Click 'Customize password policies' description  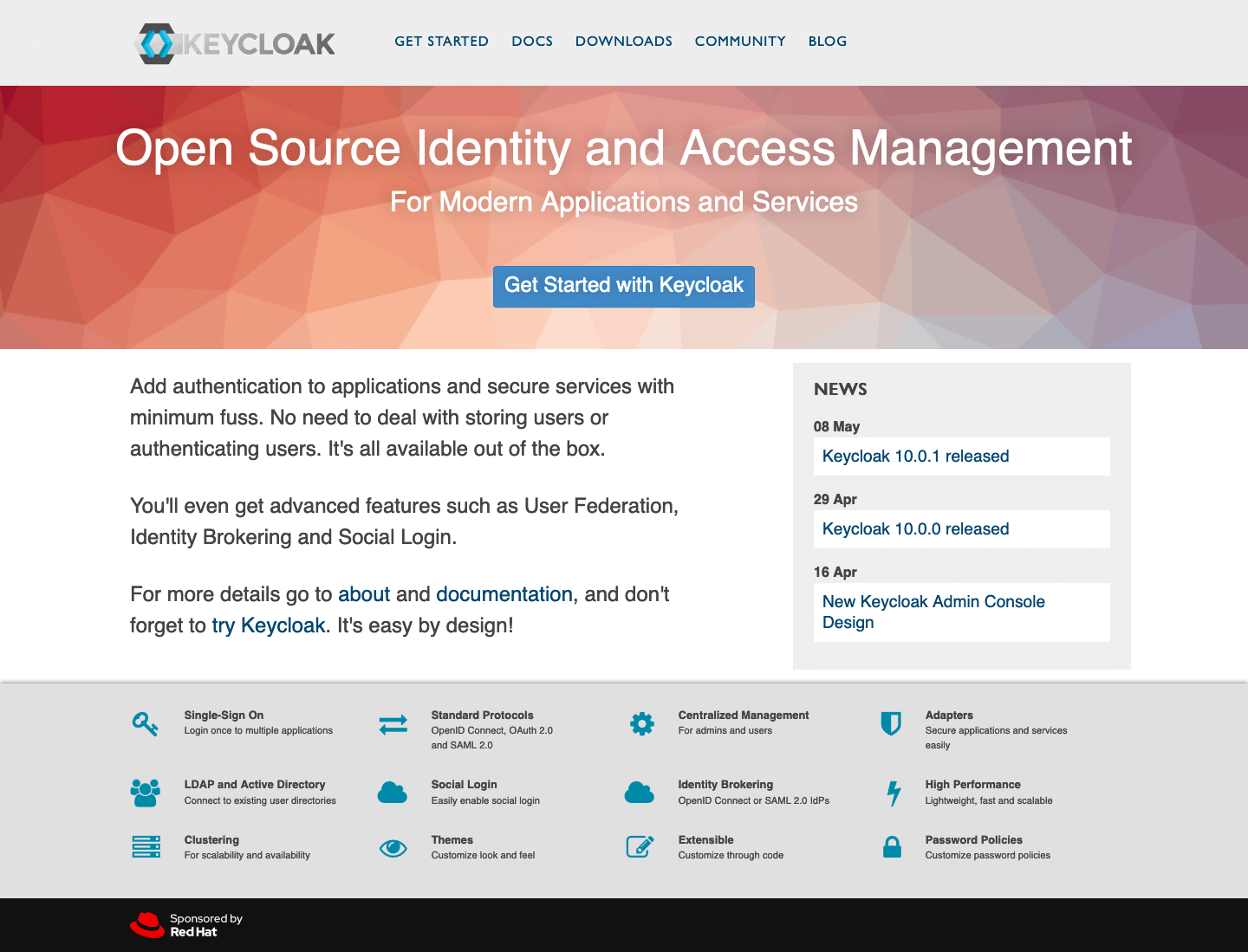[987, 856]
